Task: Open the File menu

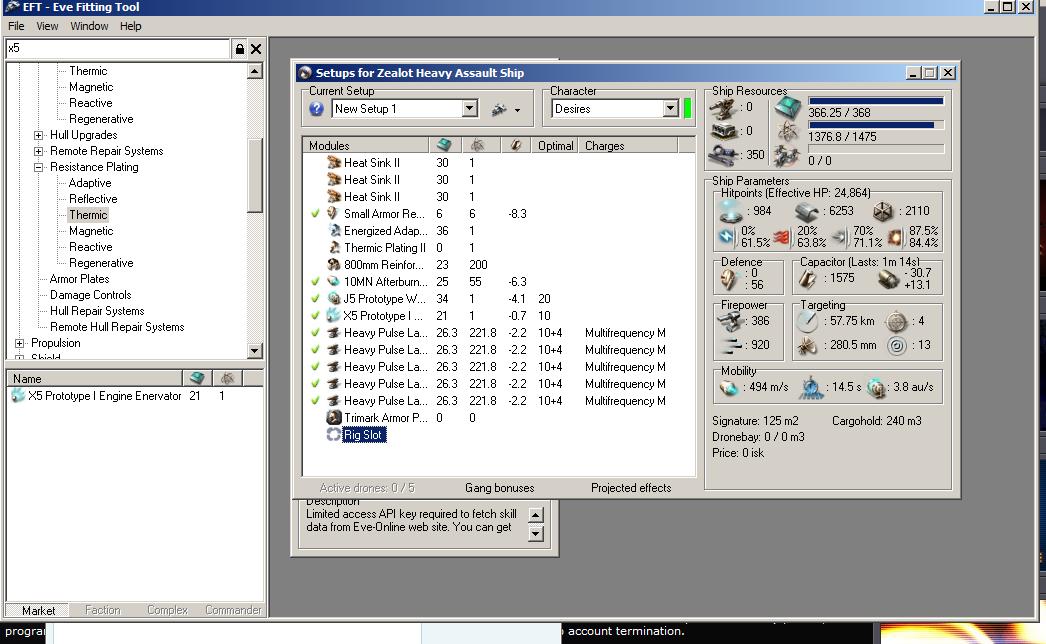Action: 16,26
